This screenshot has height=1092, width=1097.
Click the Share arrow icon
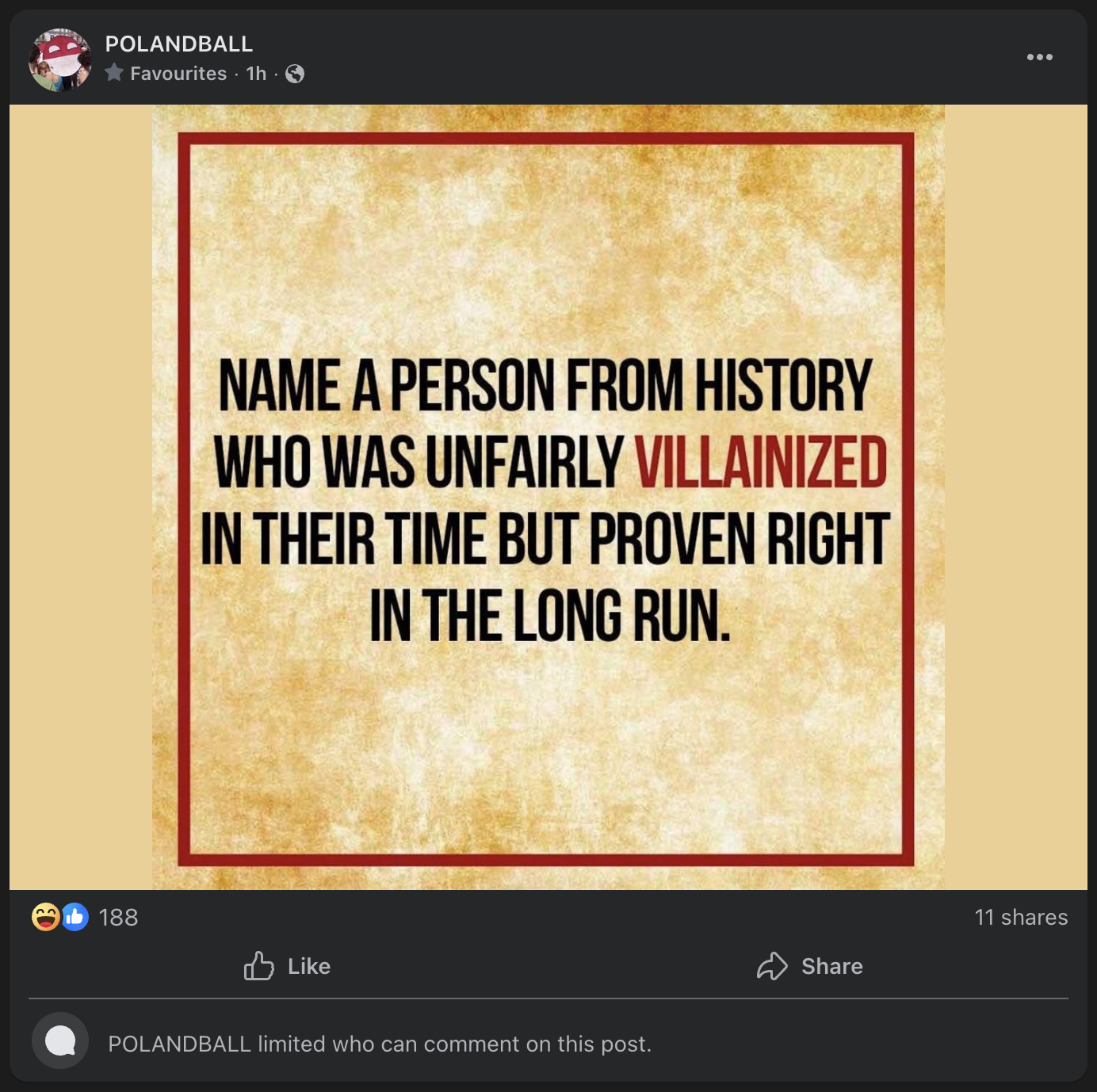pyautogui.click(x=772, y=966)
